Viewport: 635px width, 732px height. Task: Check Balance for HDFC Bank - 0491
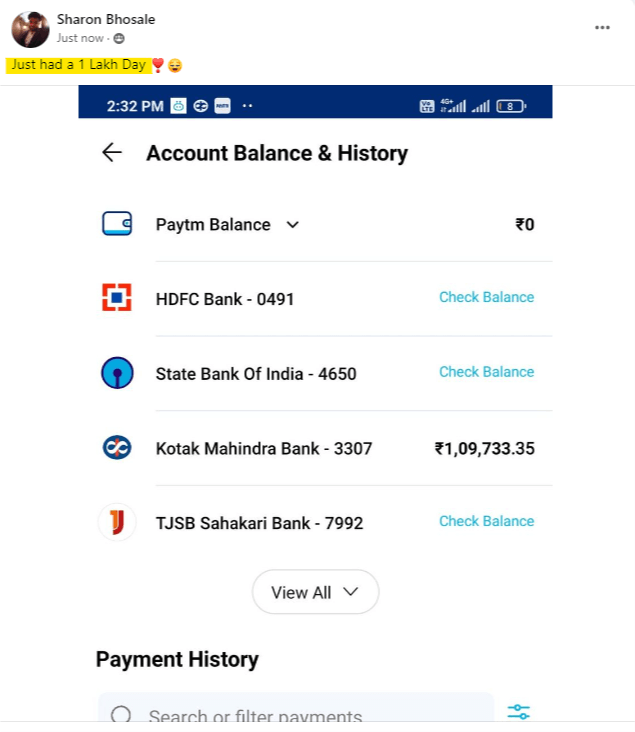point(486,297)
